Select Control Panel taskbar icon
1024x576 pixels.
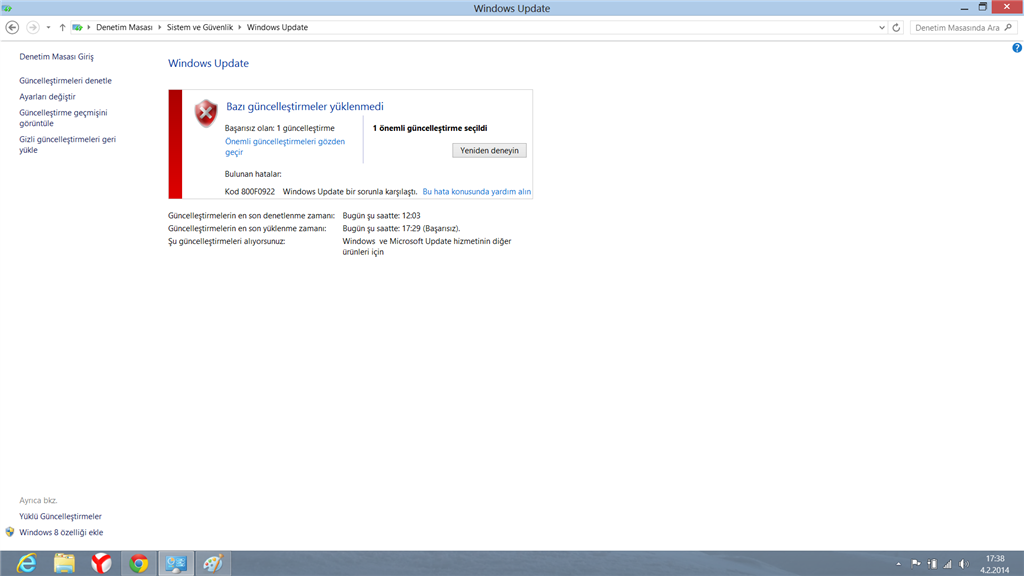point(176,563)
